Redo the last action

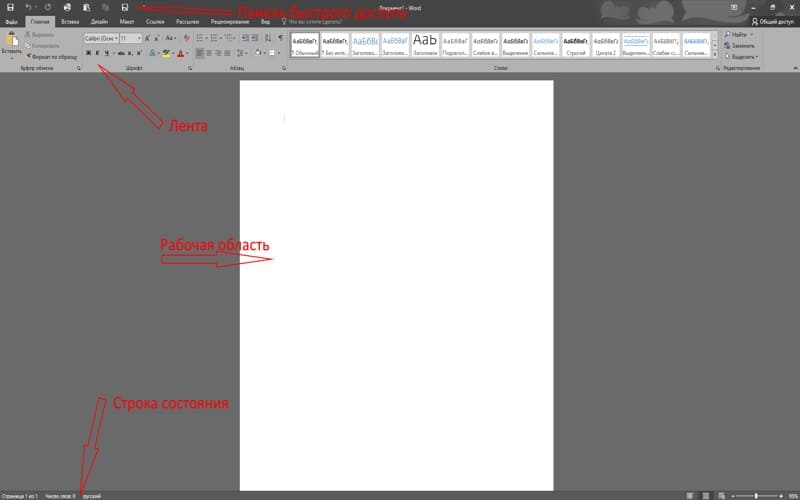(x=47, y=8)
